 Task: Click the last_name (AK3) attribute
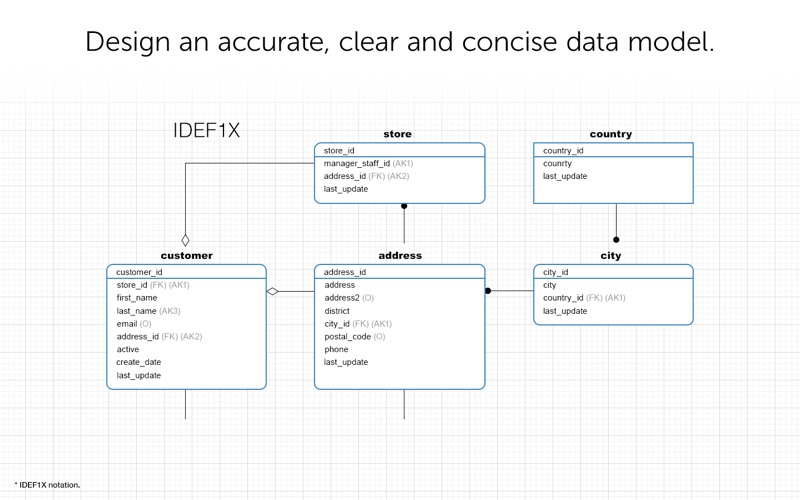pos(148,311)
